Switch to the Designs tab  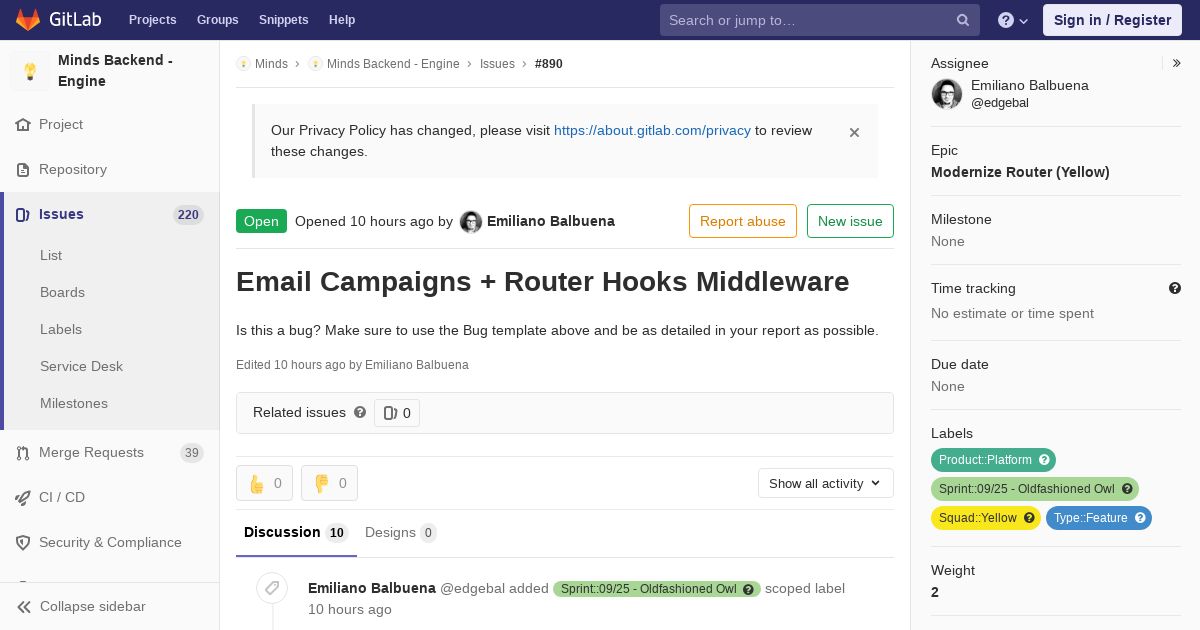pyautogui.click(x=400, y=533)
